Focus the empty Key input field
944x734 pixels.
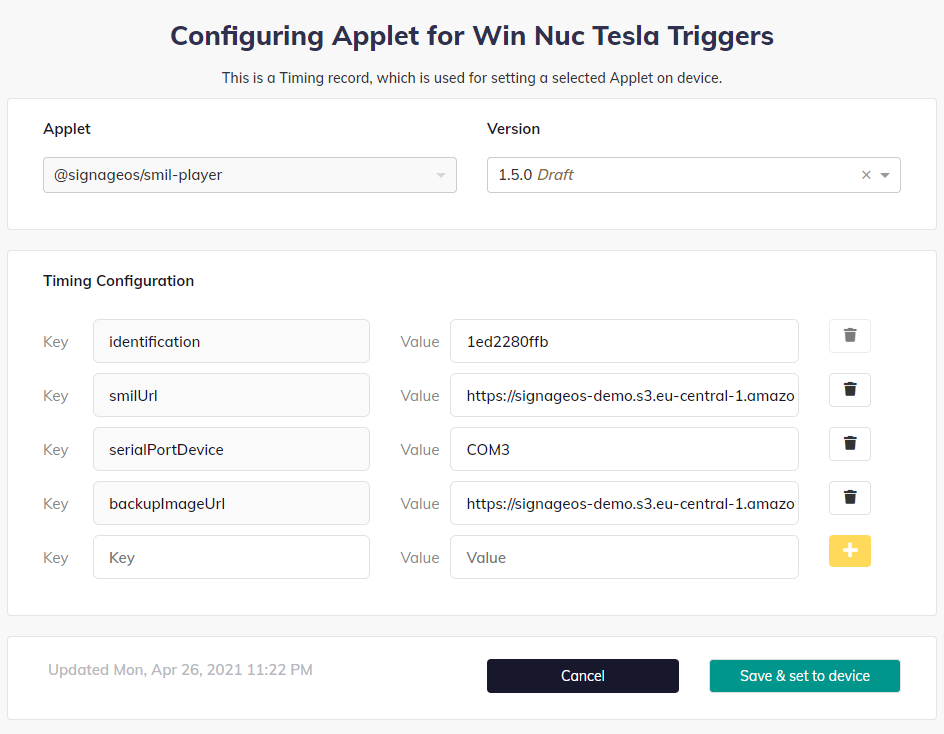pyautogui.click(x=231, y=557)
